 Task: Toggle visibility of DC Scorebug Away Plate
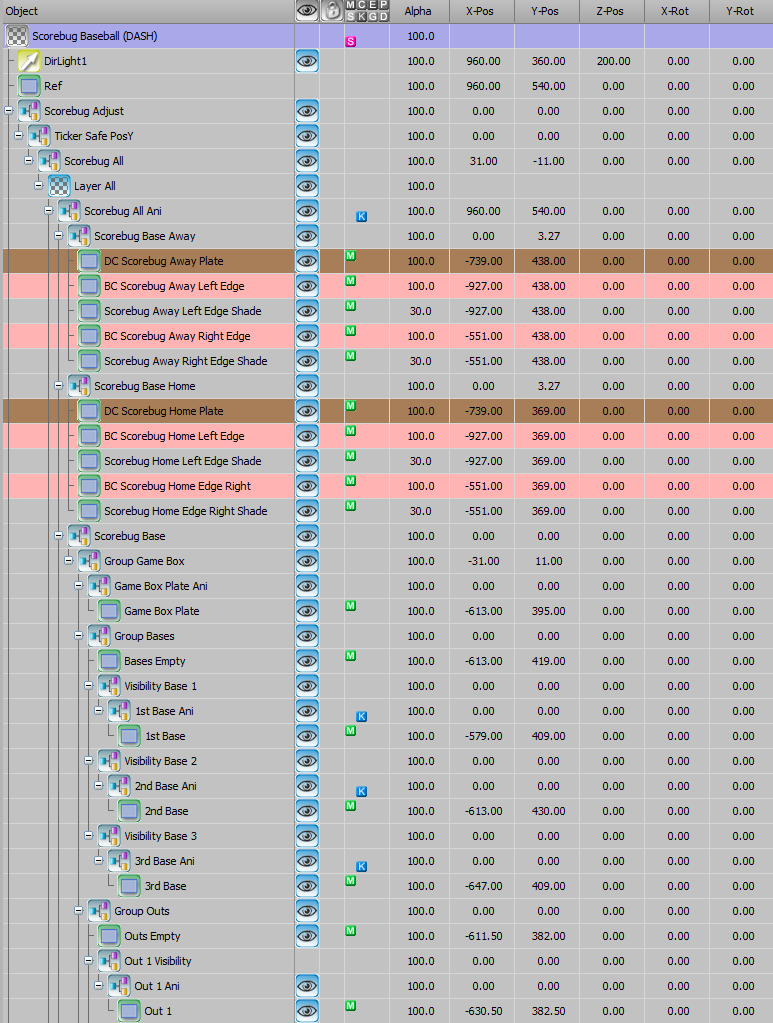pos(307,261)
